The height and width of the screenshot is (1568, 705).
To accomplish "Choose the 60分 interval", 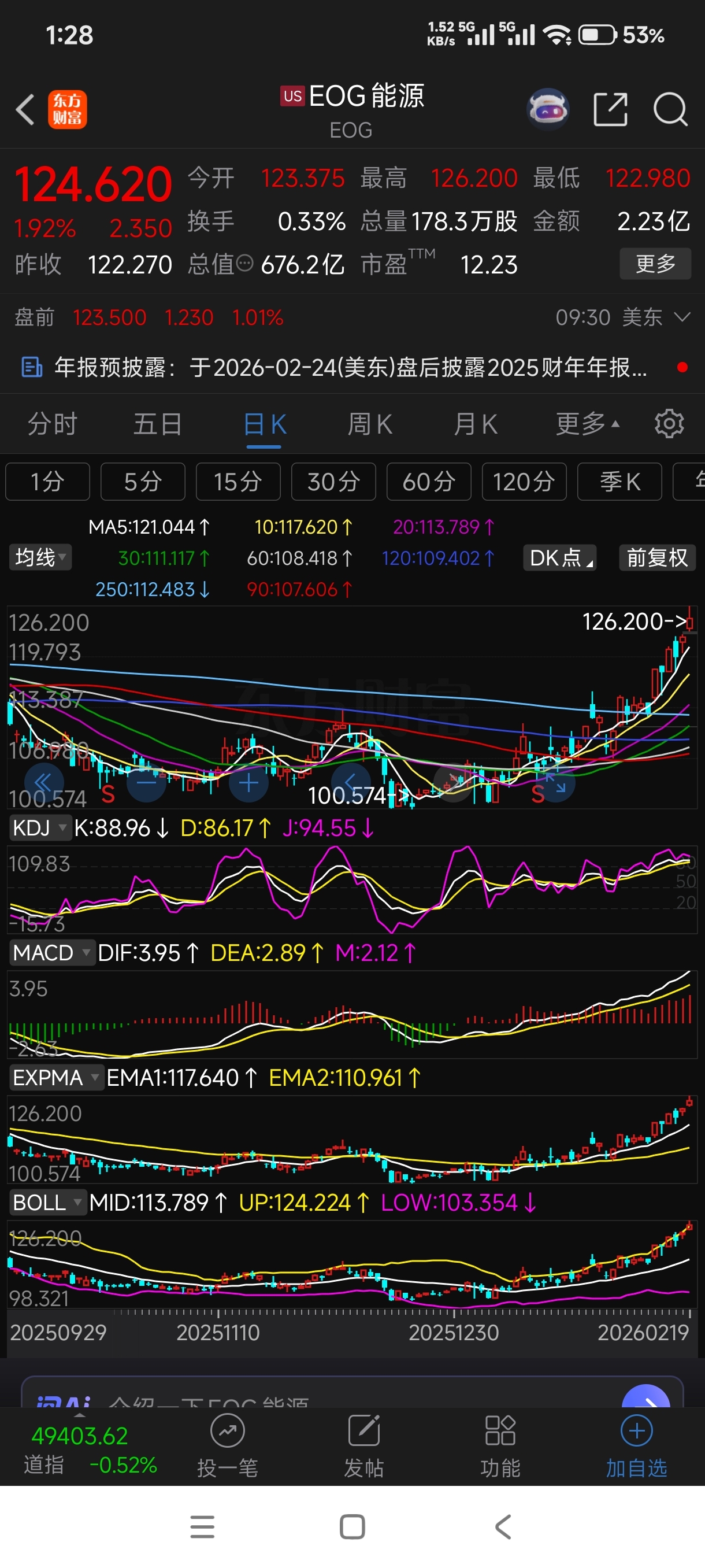I will pos(429,482).
